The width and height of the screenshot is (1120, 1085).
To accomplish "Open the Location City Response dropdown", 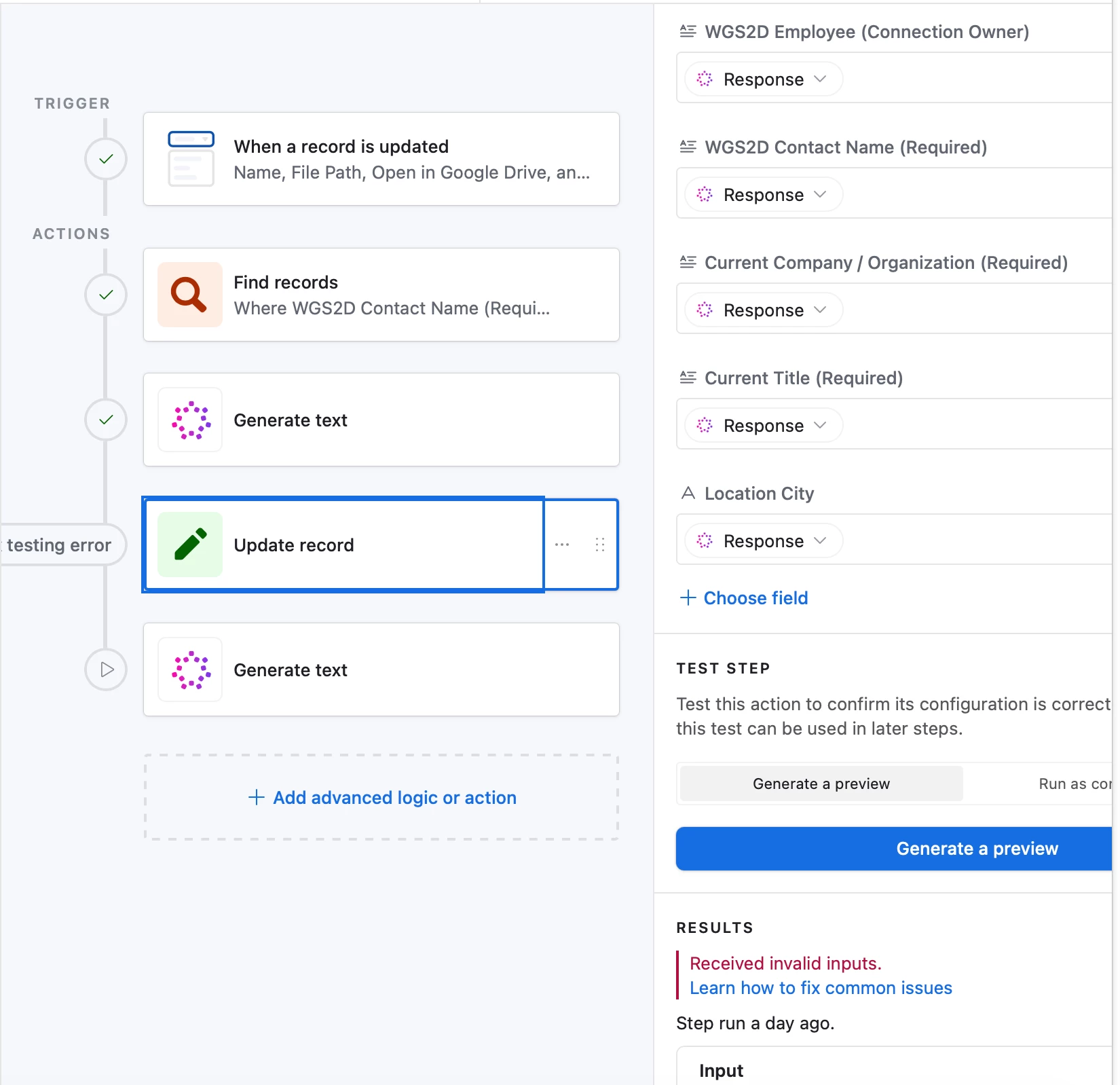I will [764, 541].
